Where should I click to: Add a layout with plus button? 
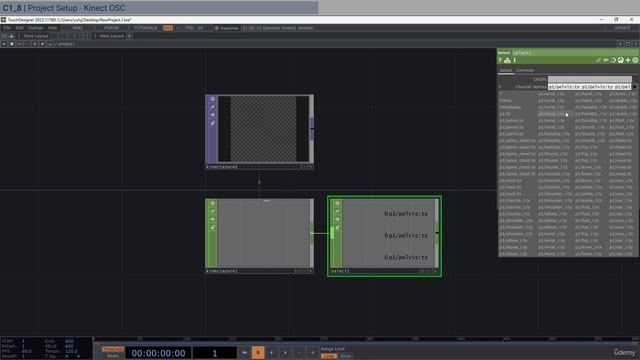click(x=129, y=36)
